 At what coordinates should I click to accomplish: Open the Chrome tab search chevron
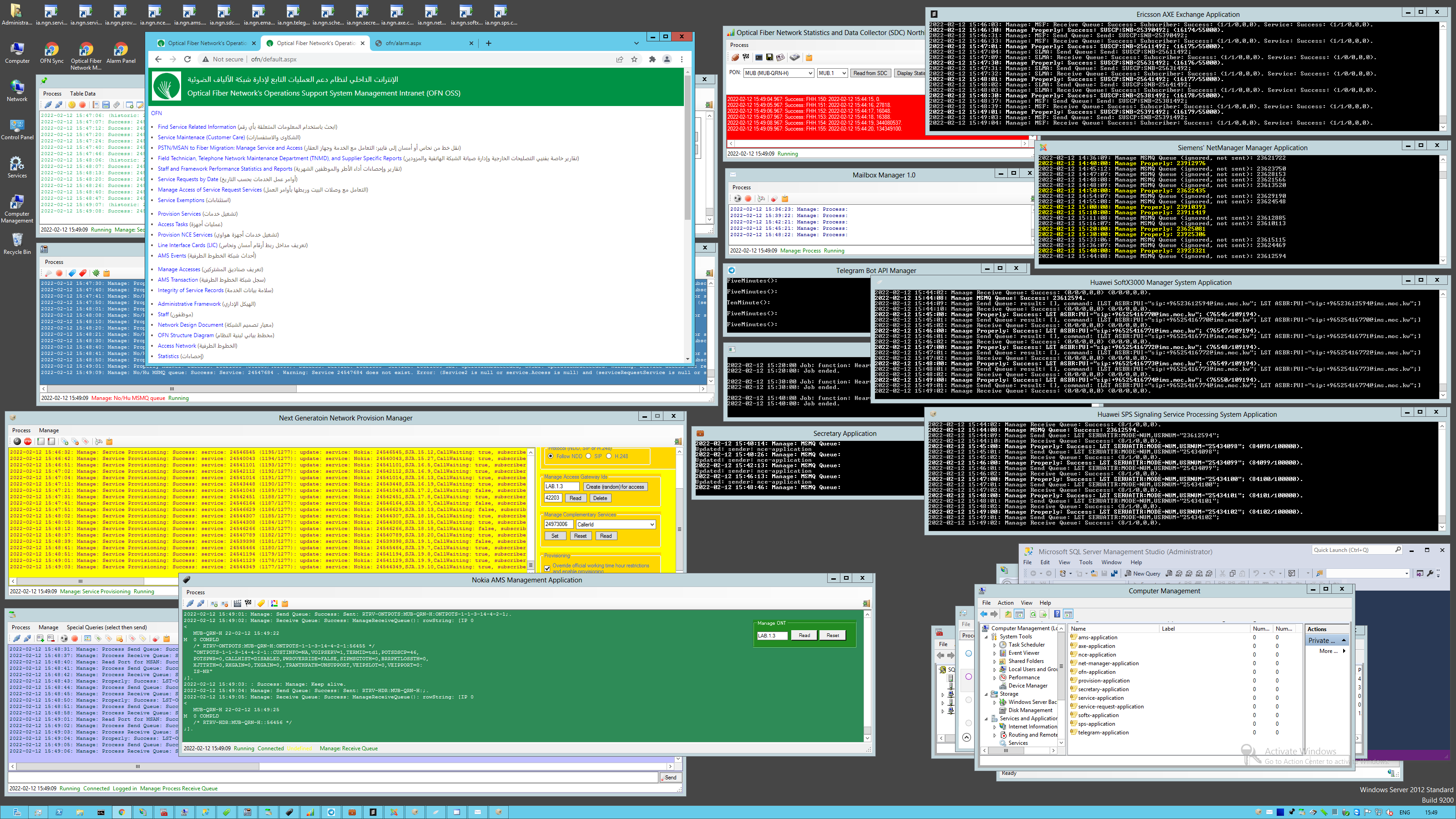(x=636, y=43)
